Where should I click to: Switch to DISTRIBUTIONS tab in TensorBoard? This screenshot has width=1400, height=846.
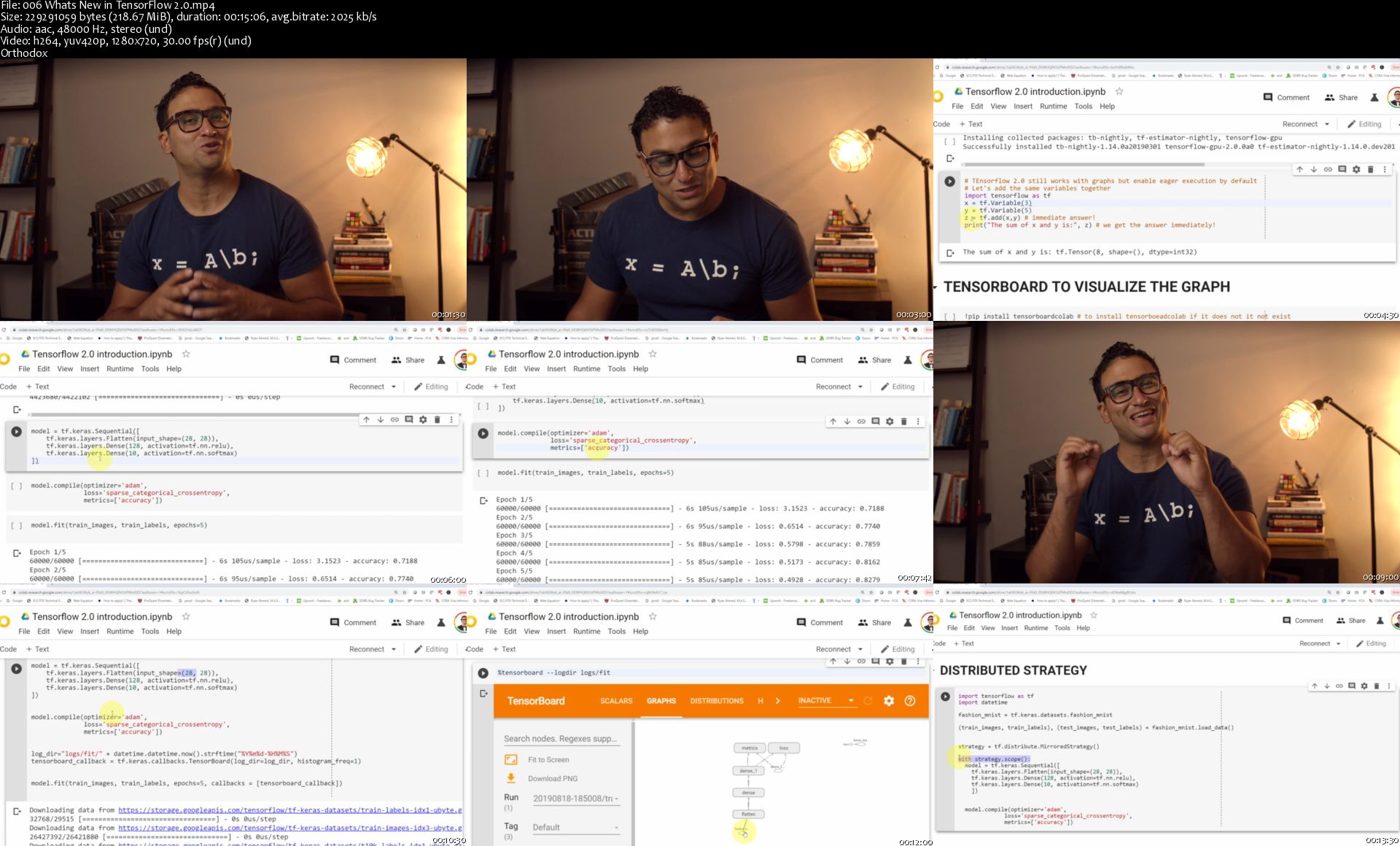717,701
